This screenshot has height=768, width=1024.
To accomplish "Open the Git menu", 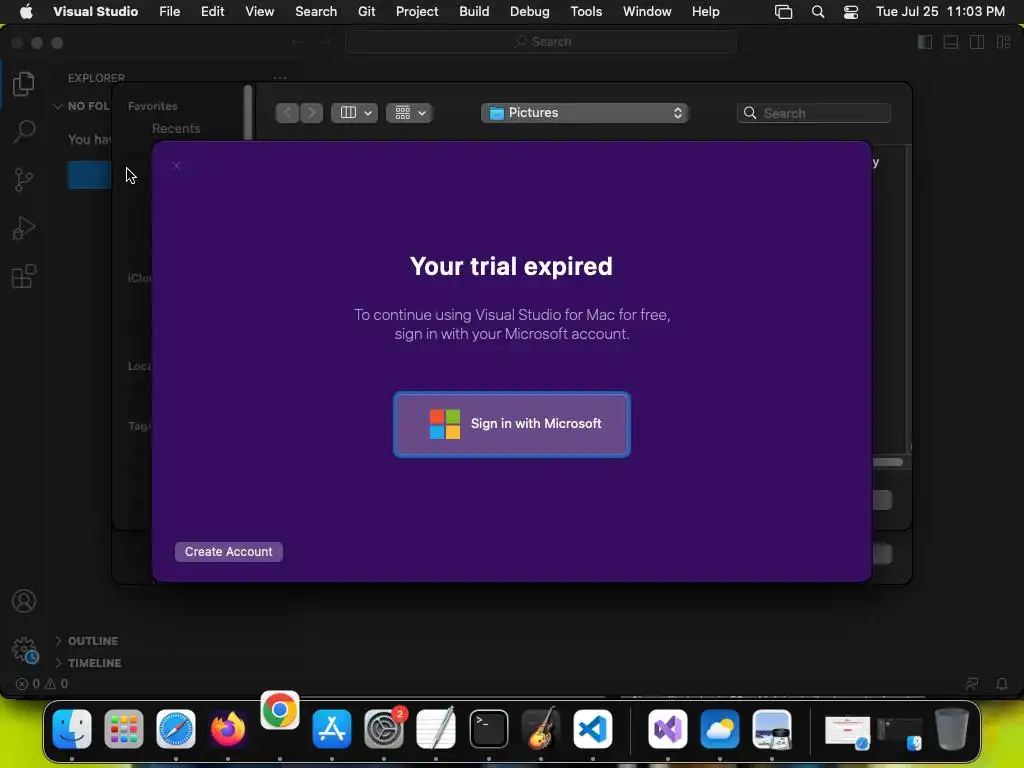I will 366,12.
